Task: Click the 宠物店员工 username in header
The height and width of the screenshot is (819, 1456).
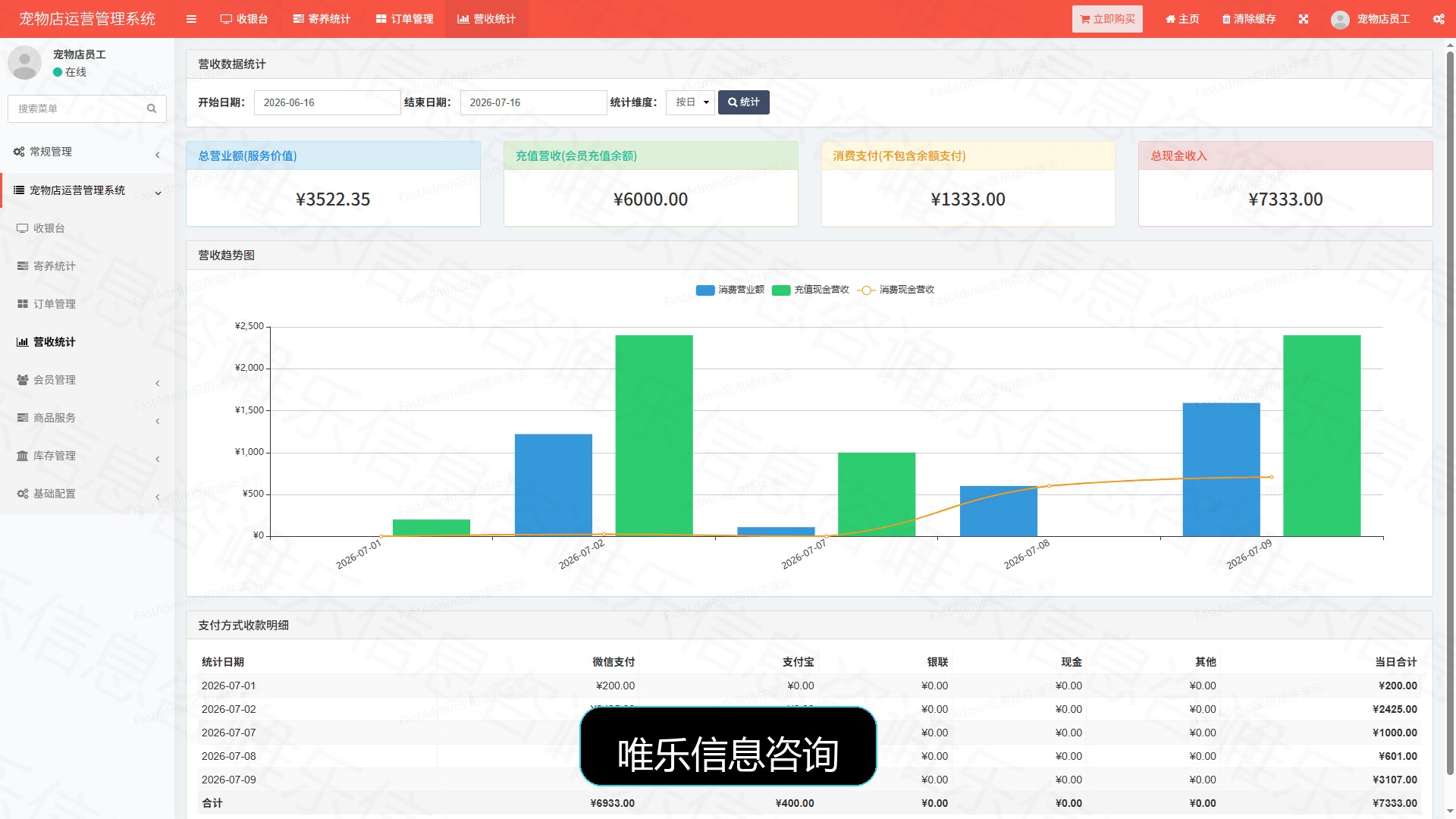Action: pyautogui.click(x=1383, y=19)
